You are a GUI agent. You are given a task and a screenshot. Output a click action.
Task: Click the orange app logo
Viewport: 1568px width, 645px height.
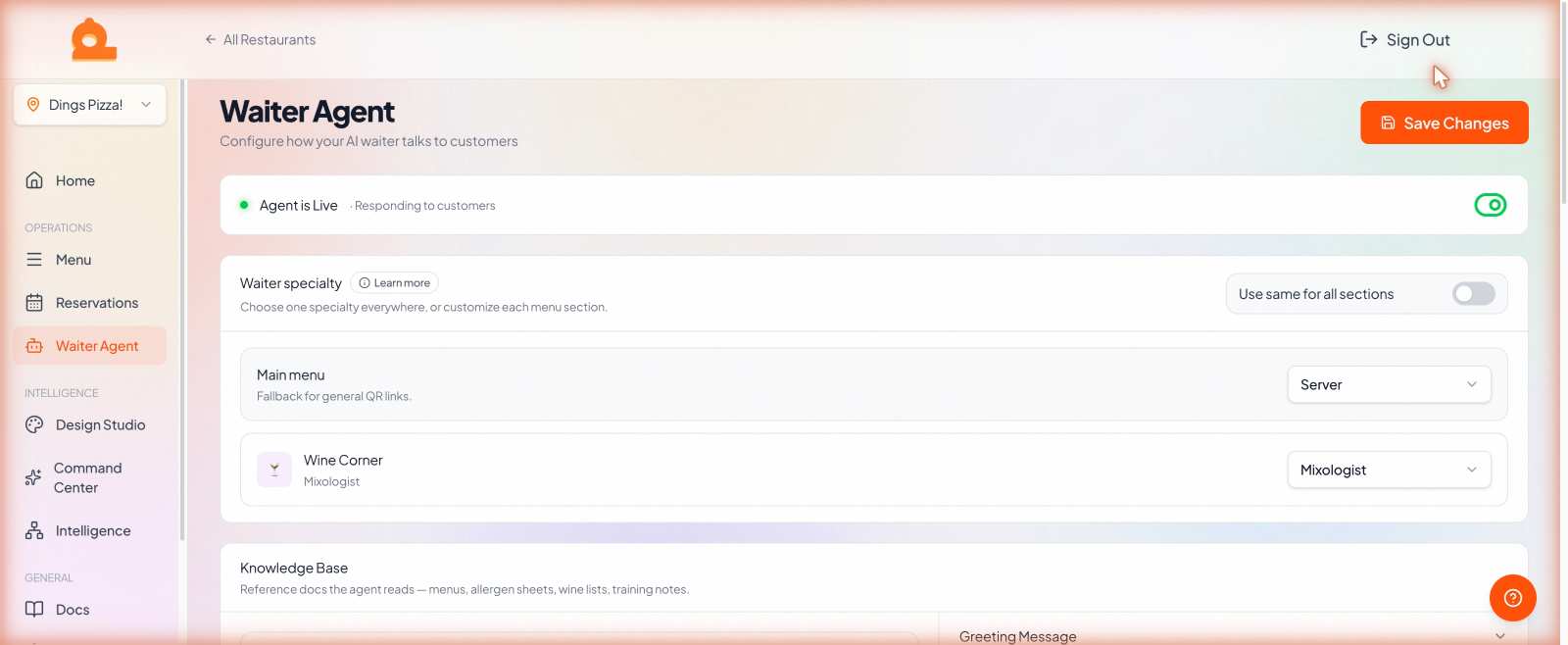pyautogui.click(x=93, y=40)
